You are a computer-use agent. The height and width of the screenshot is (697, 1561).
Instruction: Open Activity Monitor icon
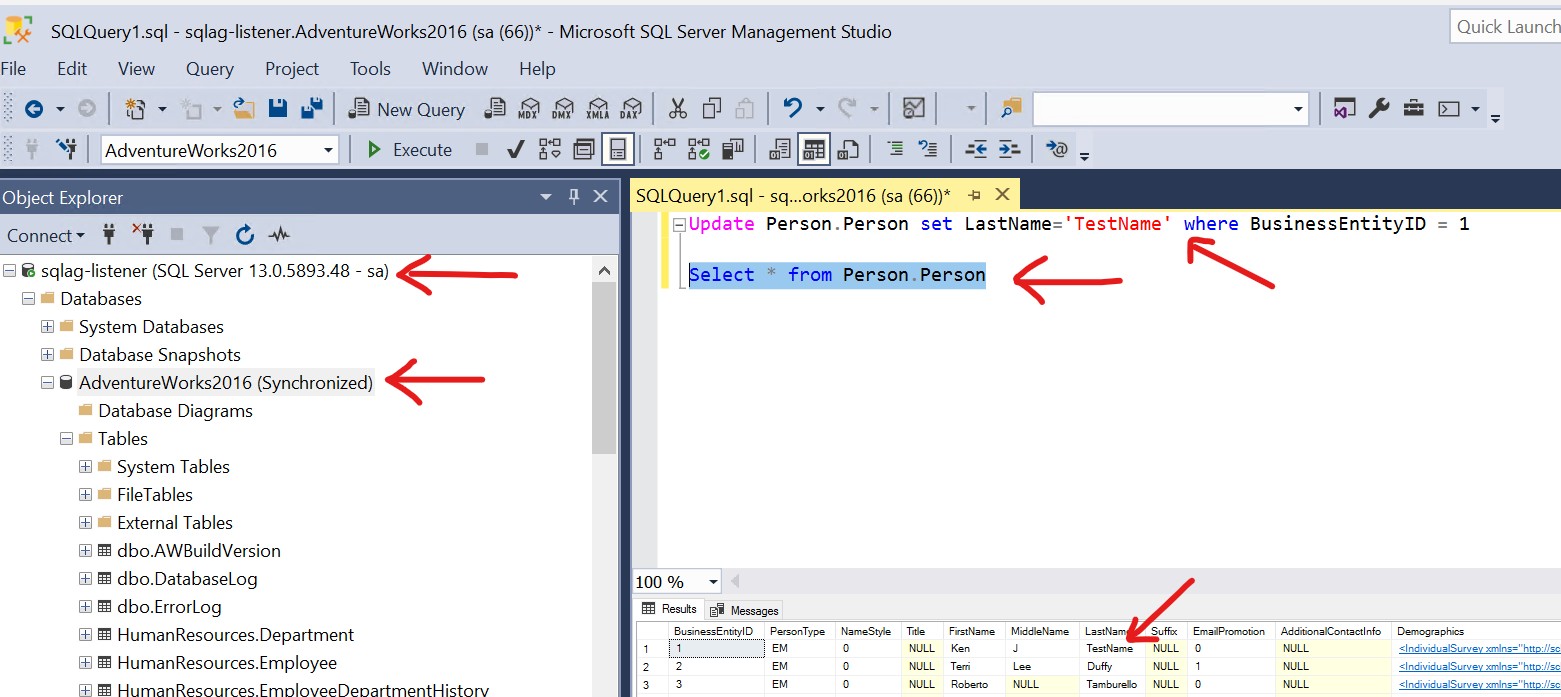913,109
